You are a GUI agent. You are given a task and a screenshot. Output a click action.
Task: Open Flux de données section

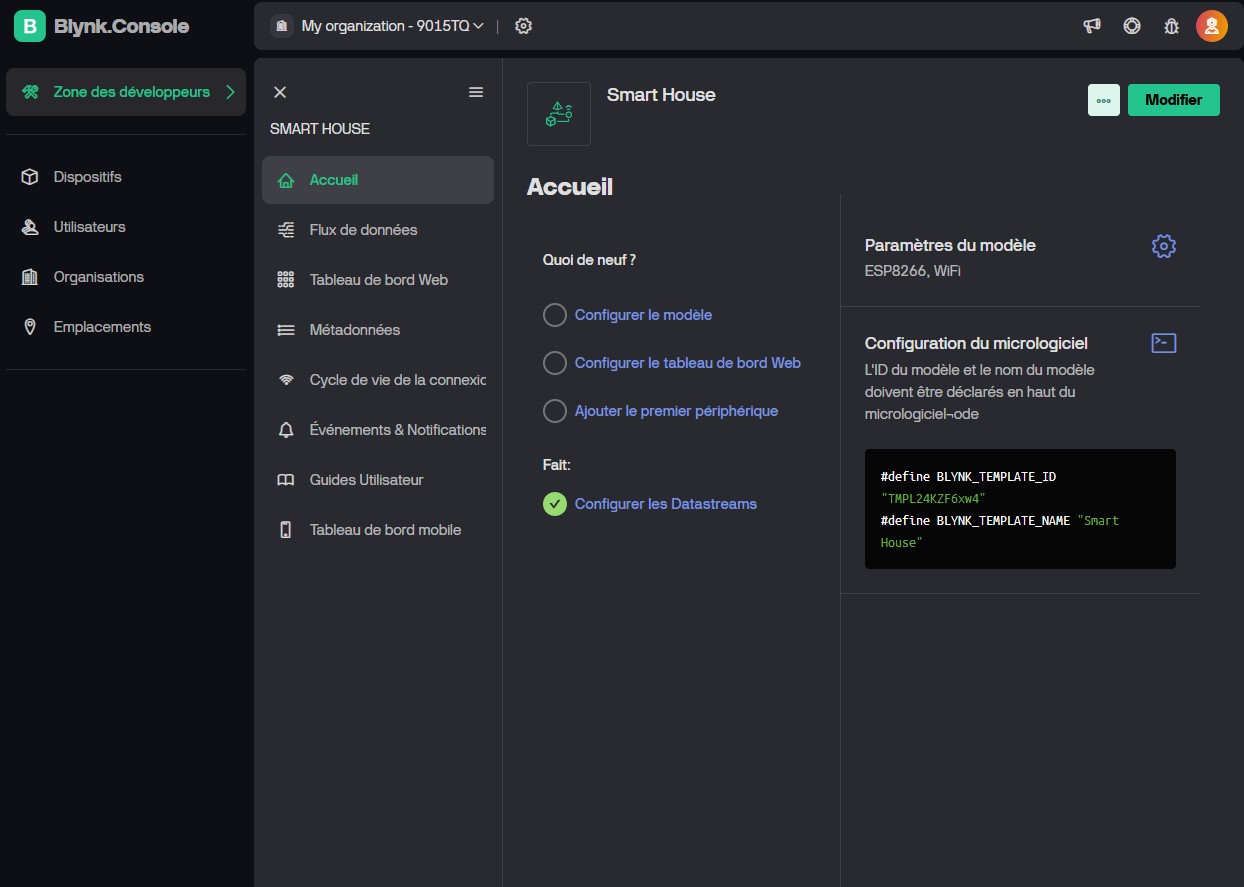pos(378,230)
